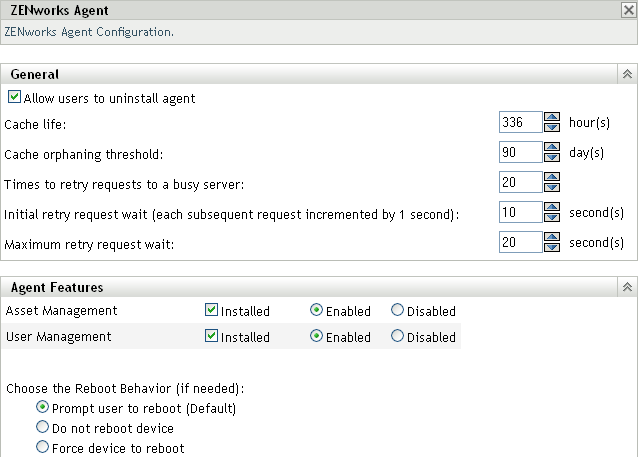
Task: Decrease Maximum retry request wait seconds
Action: click(x=552, y=247)
